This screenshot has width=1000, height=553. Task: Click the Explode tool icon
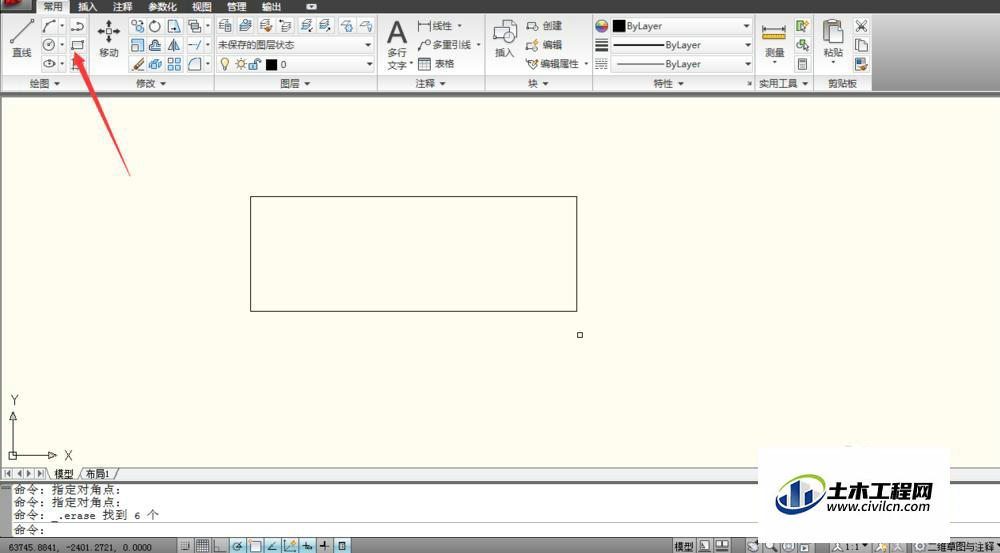(155, 64)
